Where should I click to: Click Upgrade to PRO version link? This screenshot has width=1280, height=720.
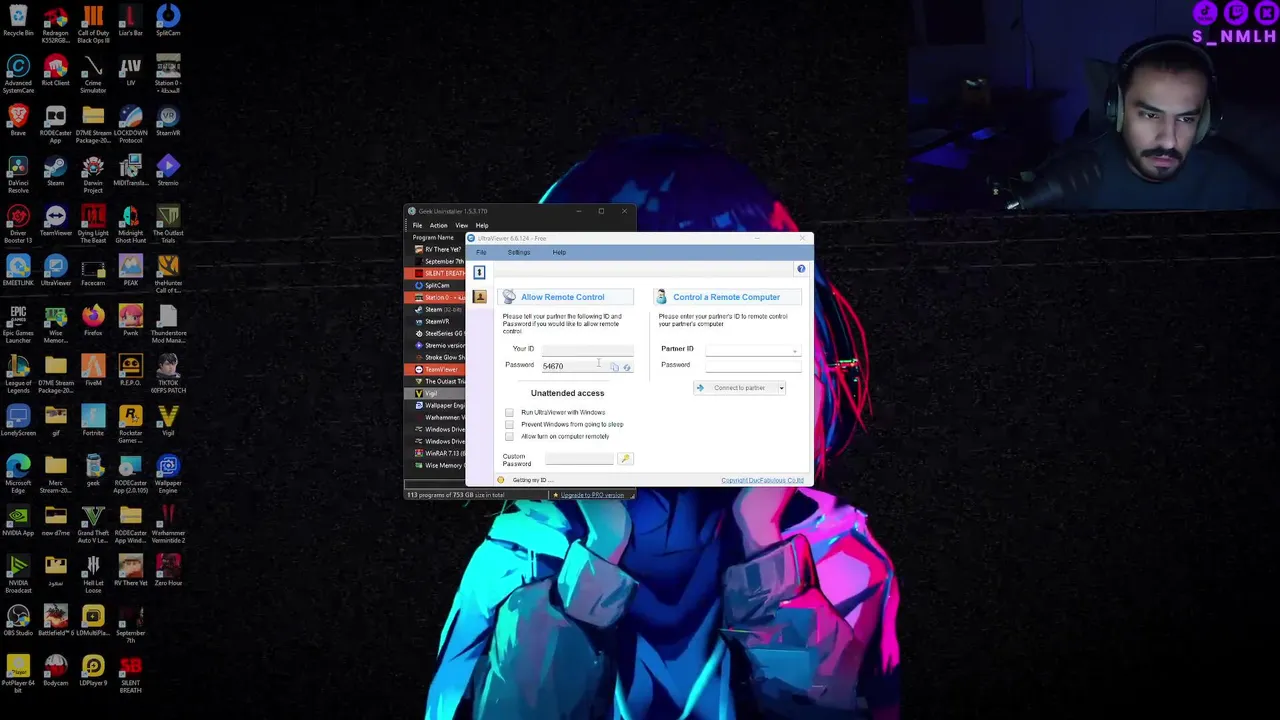tap(592, 495)
